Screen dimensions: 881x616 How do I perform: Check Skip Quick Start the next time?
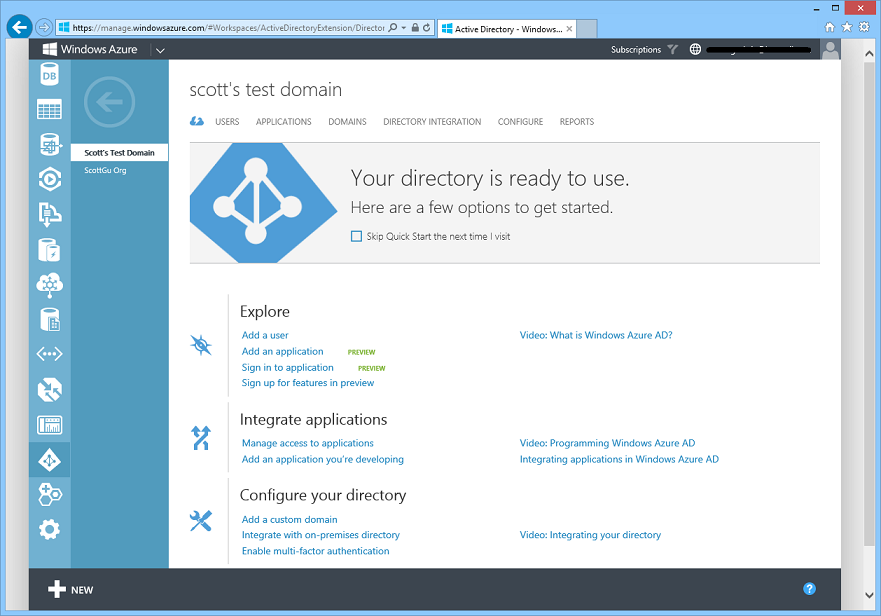coord(356,236)
